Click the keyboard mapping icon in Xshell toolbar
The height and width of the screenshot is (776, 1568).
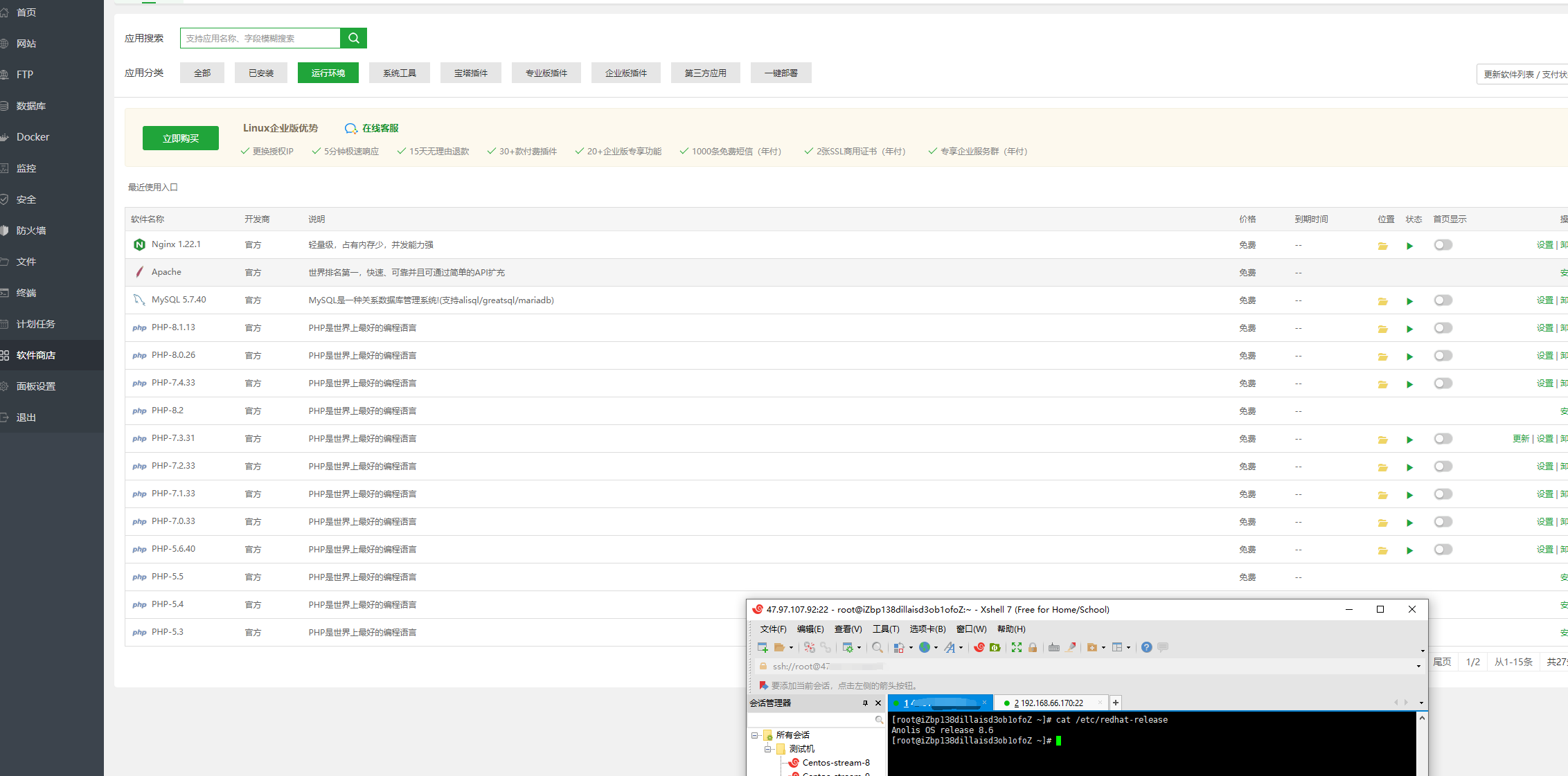1054,647
